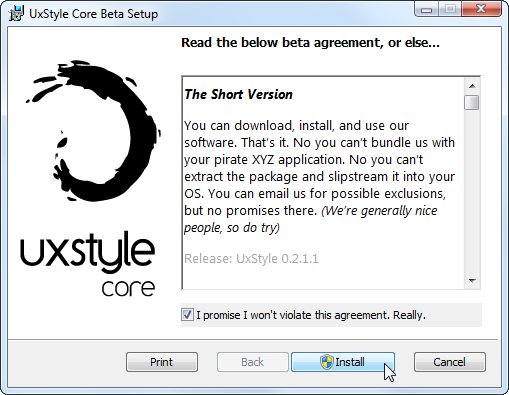Close the setup window with X
The image size is (509, 395).
click(481, 9)
